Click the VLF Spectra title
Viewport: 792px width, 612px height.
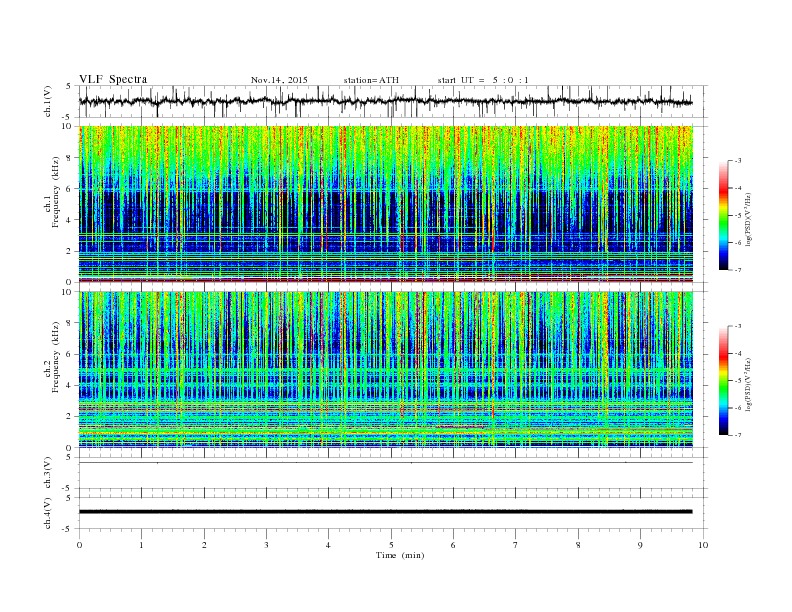coord(113,79)
